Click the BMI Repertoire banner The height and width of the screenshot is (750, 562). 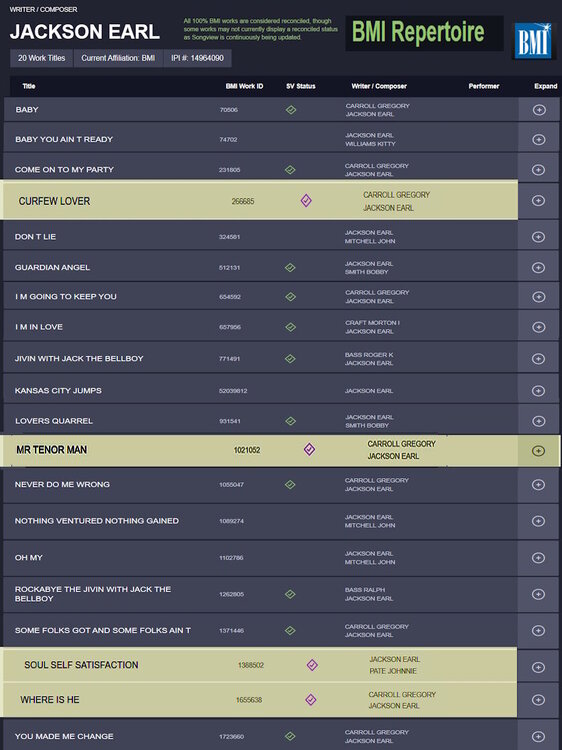coord(424,33)
